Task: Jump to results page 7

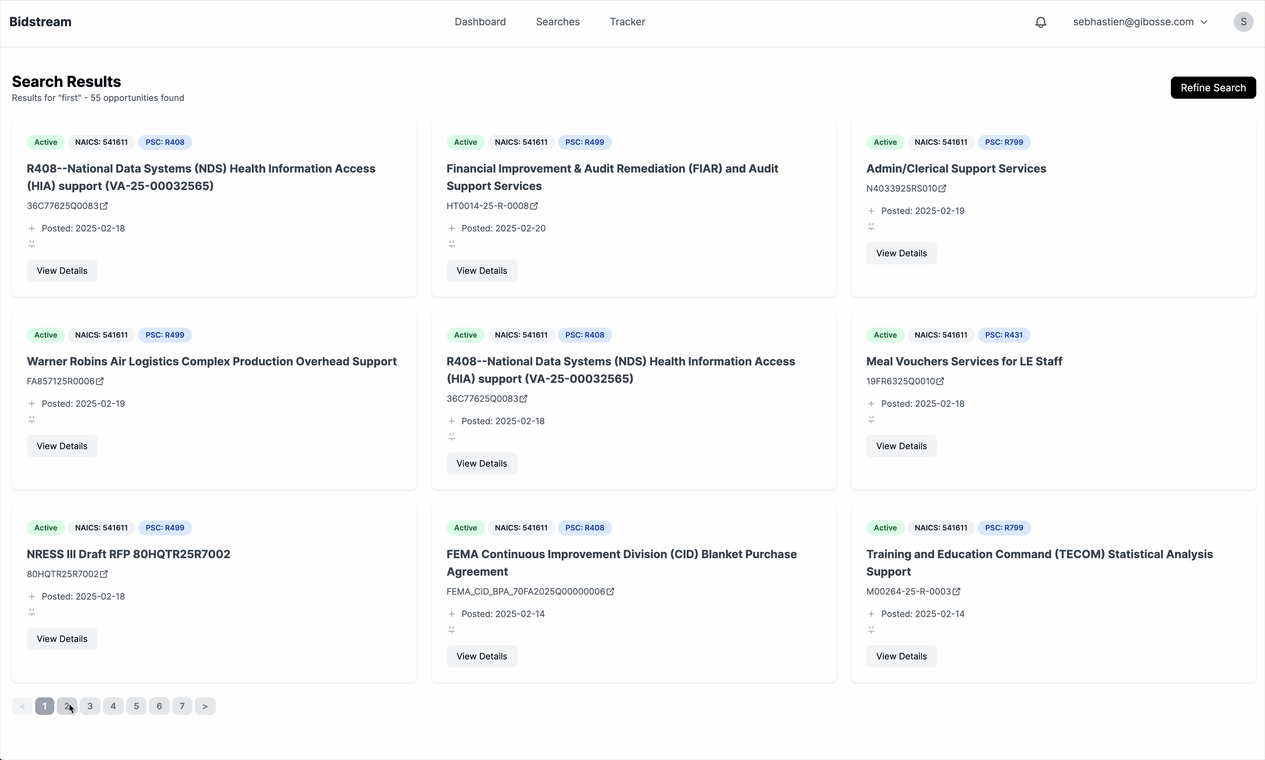Action: pos(182,706)
